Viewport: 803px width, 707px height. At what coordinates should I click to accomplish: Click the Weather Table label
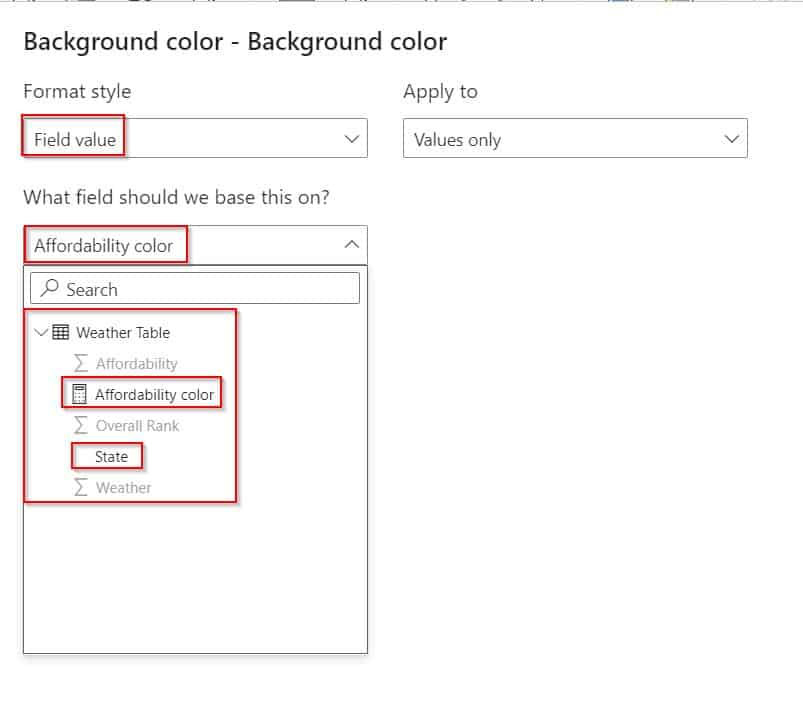pos(123,332)
